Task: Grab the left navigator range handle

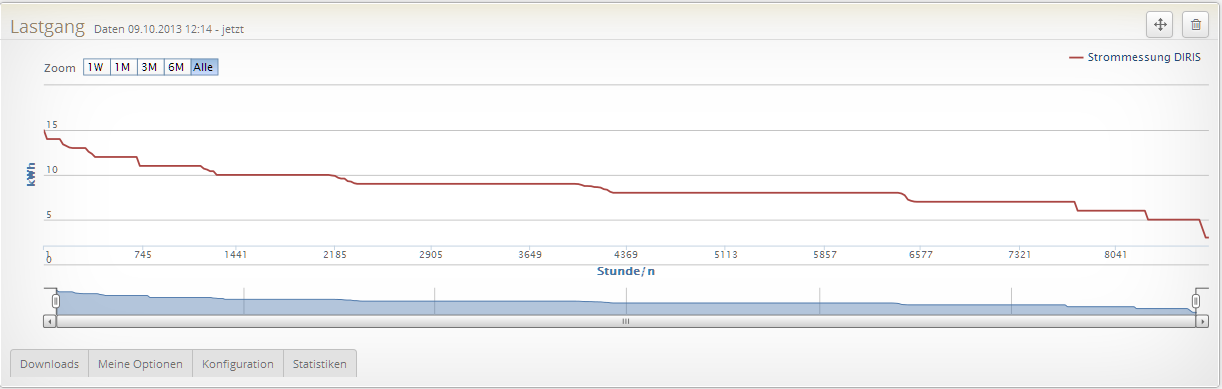Action: [57, 300]
